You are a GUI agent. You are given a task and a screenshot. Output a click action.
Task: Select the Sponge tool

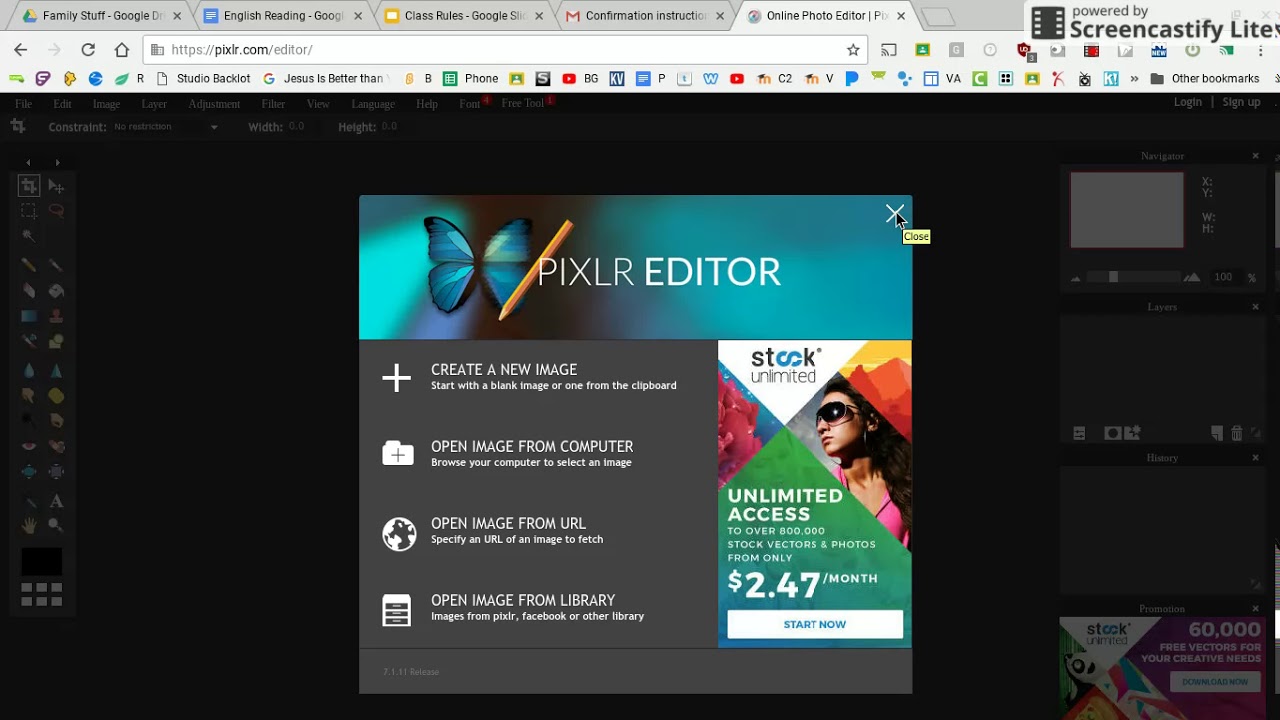pyautogui.click(x=56, y=395)
